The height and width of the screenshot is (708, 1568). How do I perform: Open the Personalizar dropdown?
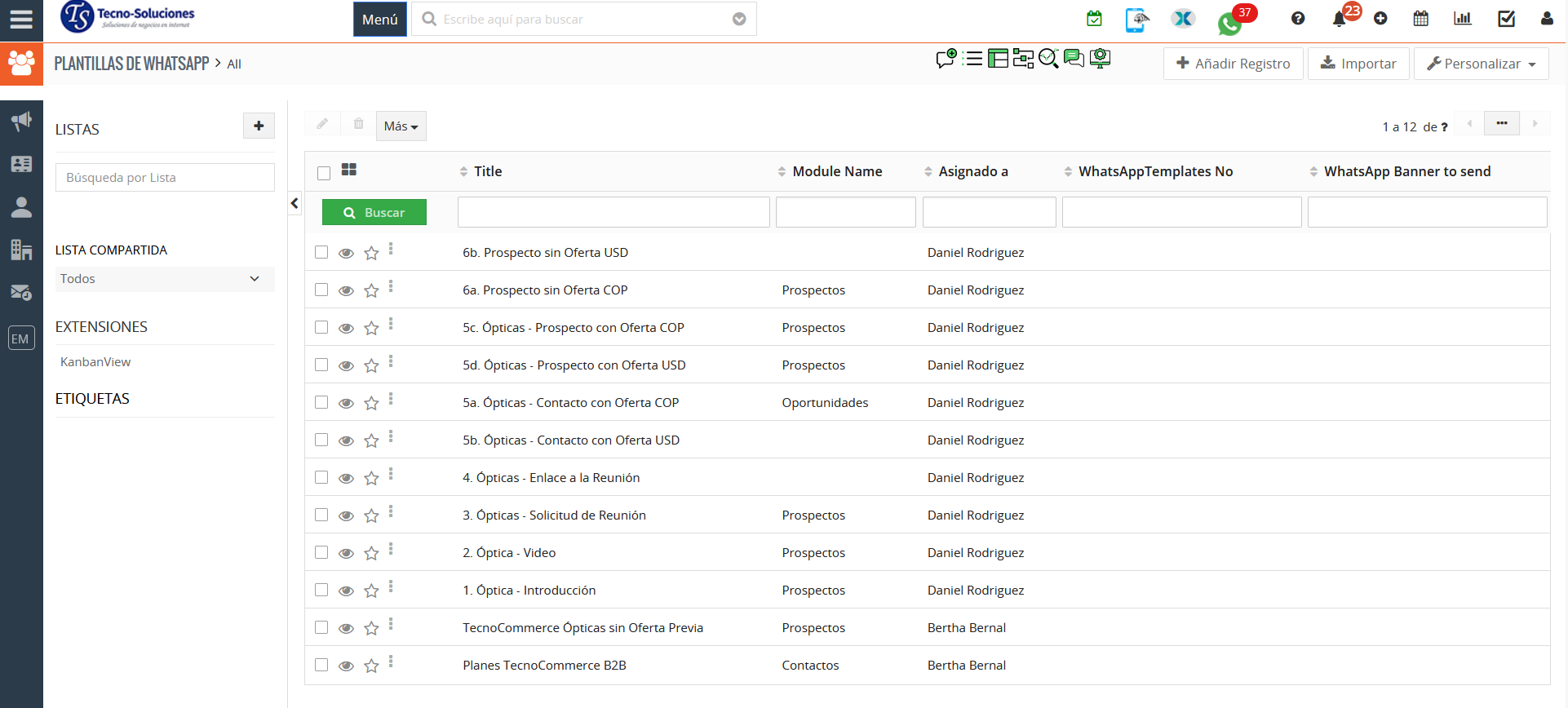[x=1480, y=64]
